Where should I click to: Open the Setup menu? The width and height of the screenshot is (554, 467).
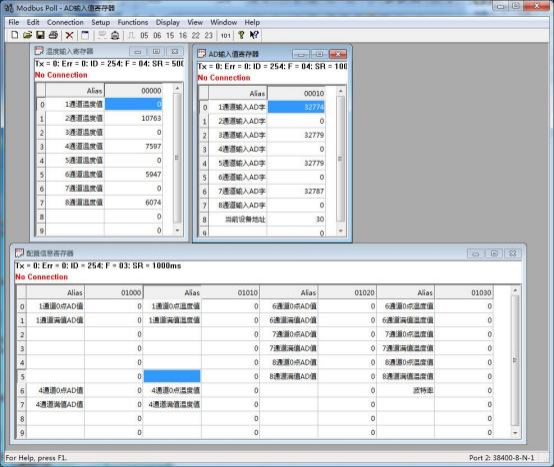coord(101,22)
